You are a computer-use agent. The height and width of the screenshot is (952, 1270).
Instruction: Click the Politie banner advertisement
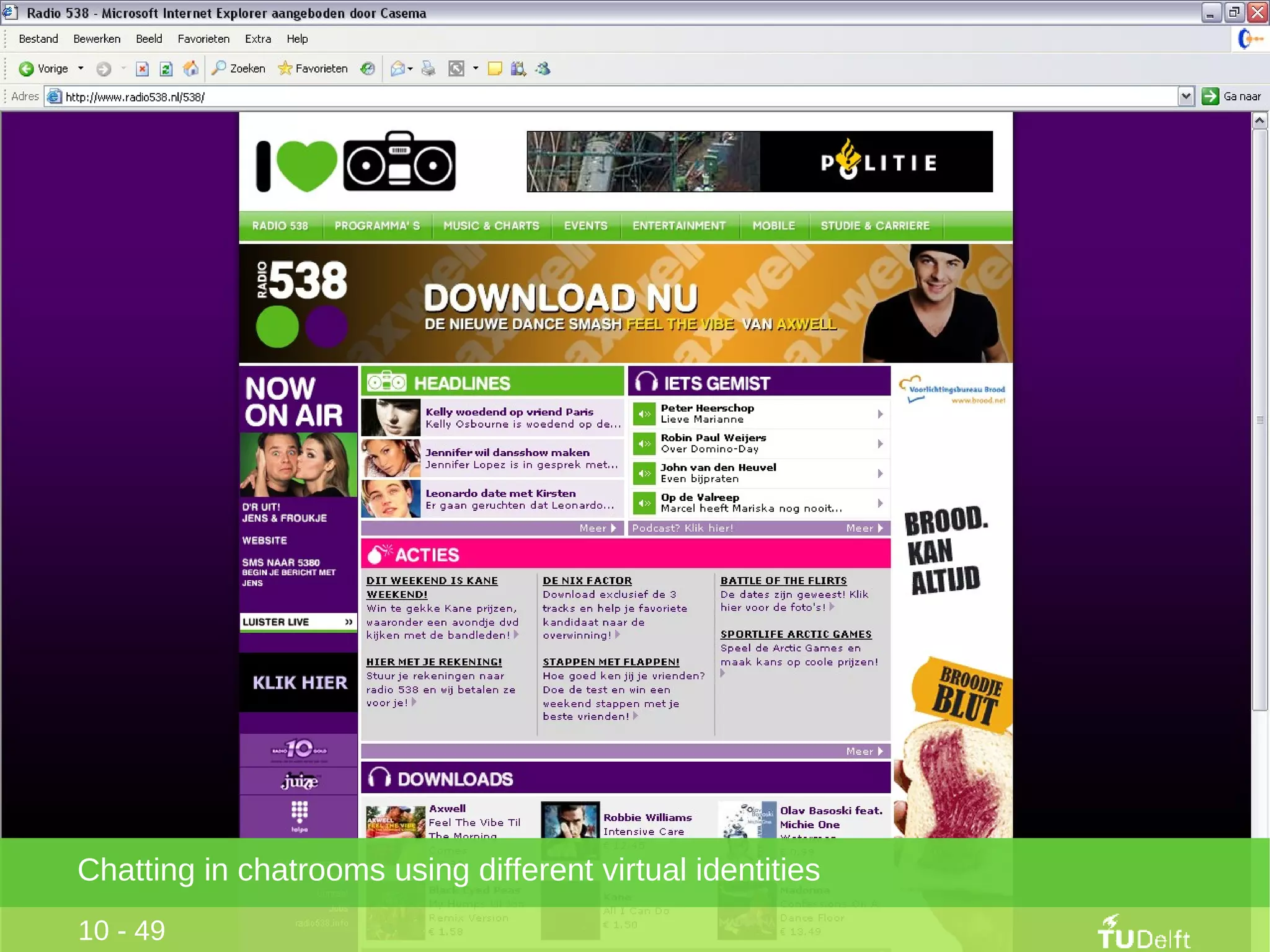(x=760, y=161)
